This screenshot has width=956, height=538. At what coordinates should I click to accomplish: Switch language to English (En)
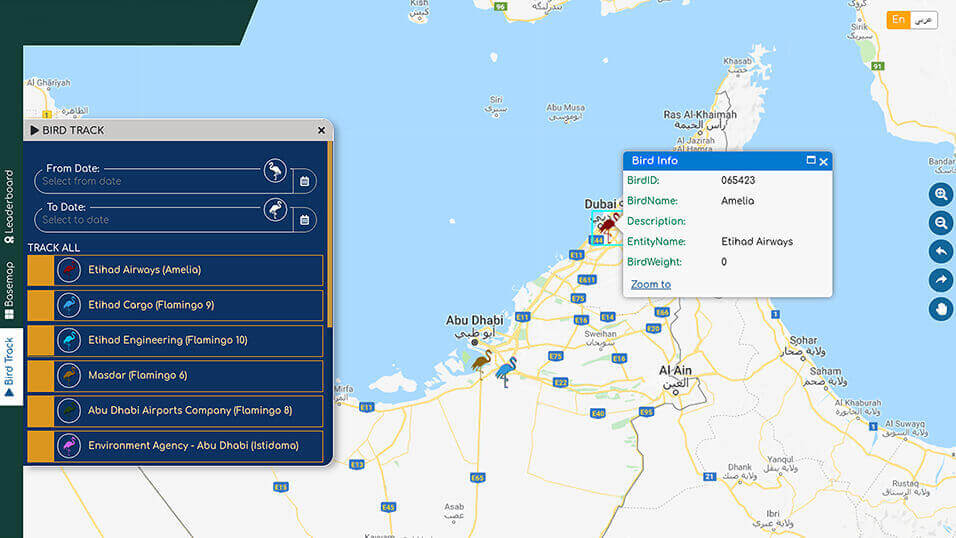tap(898, 20)
